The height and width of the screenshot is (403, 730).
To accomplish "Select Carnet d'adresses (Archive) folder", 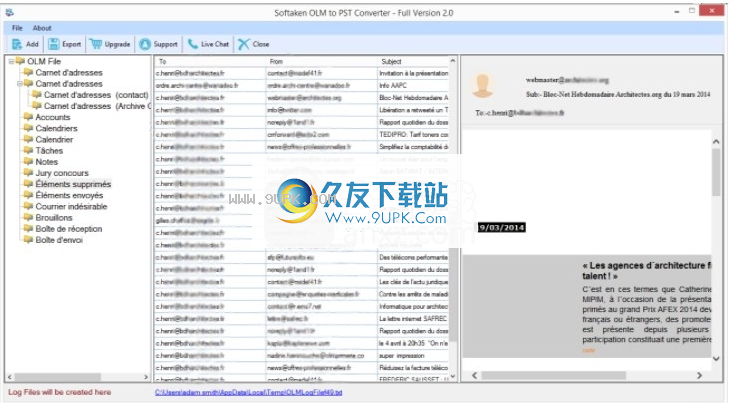I will 97,106.
